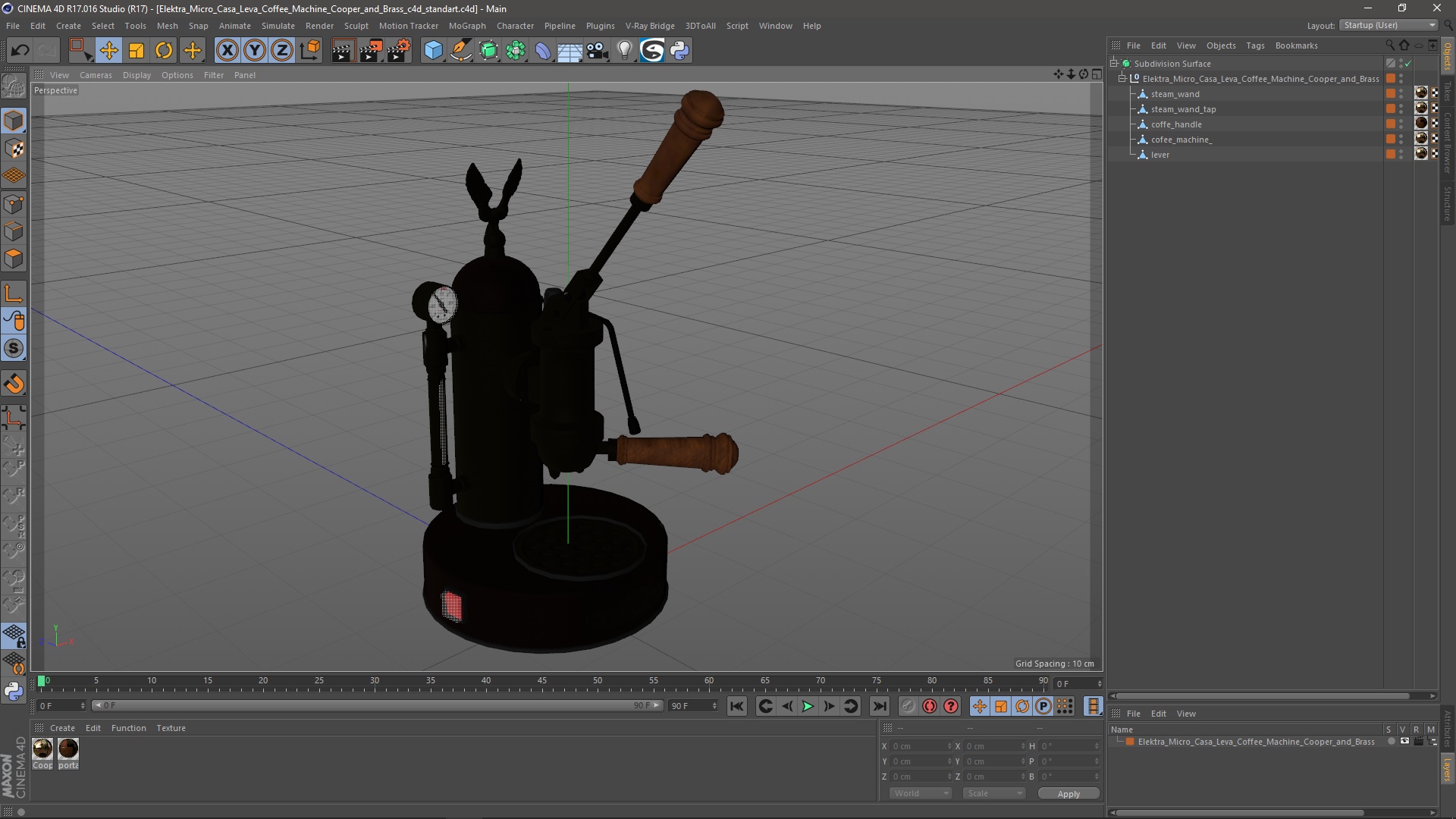Viewport: 1456px width, 819px height.
Task: Open the Cameras viewport menu
Action: coord(96,75)
